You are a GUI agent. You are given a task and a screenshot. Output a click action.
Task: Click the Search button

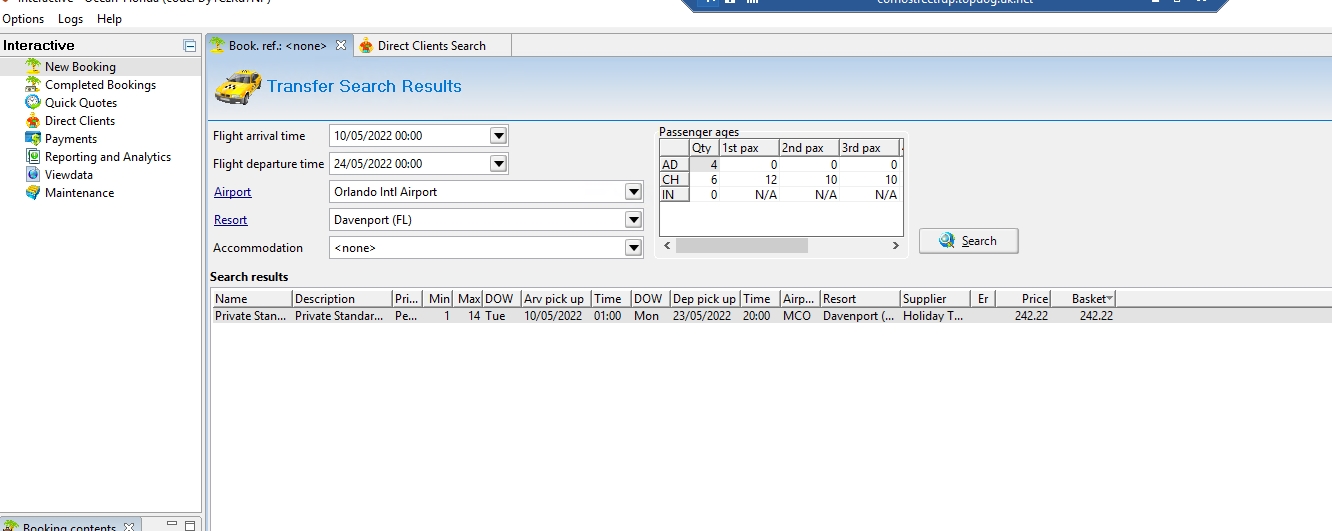[x=969, y=241]
